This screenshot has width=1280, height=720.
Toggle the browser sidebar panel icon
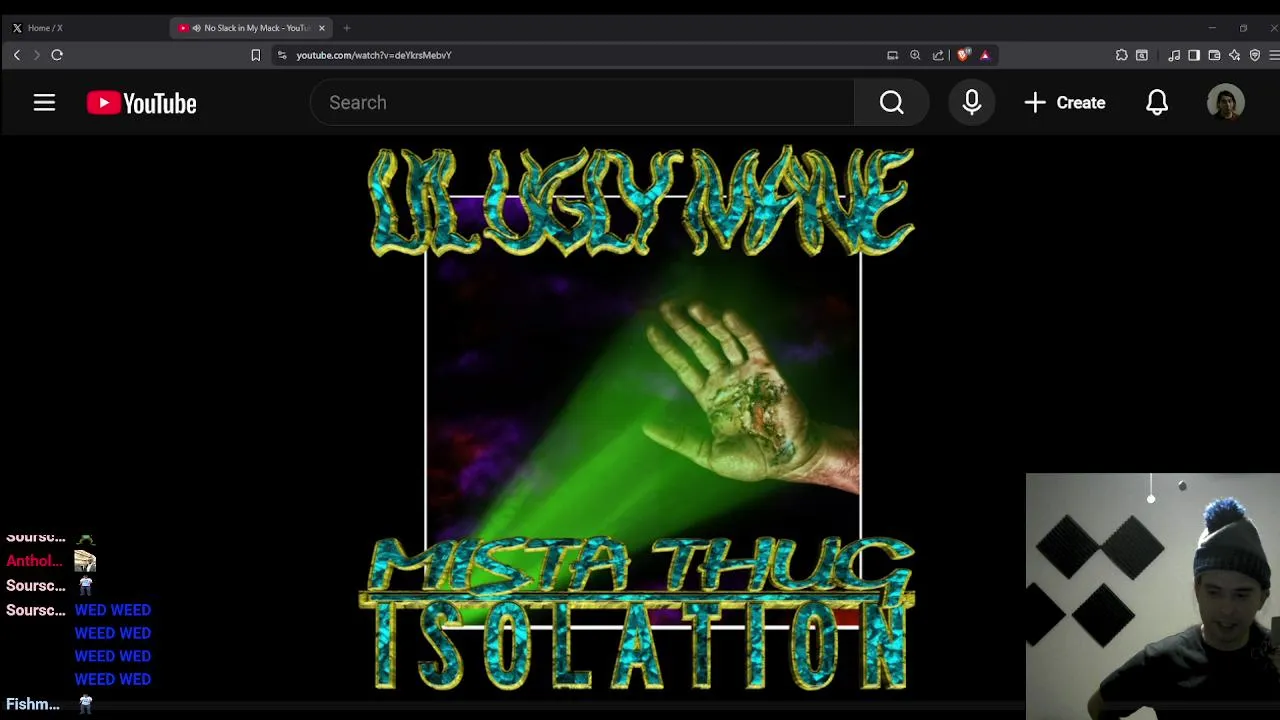[x=1194, y=55]
